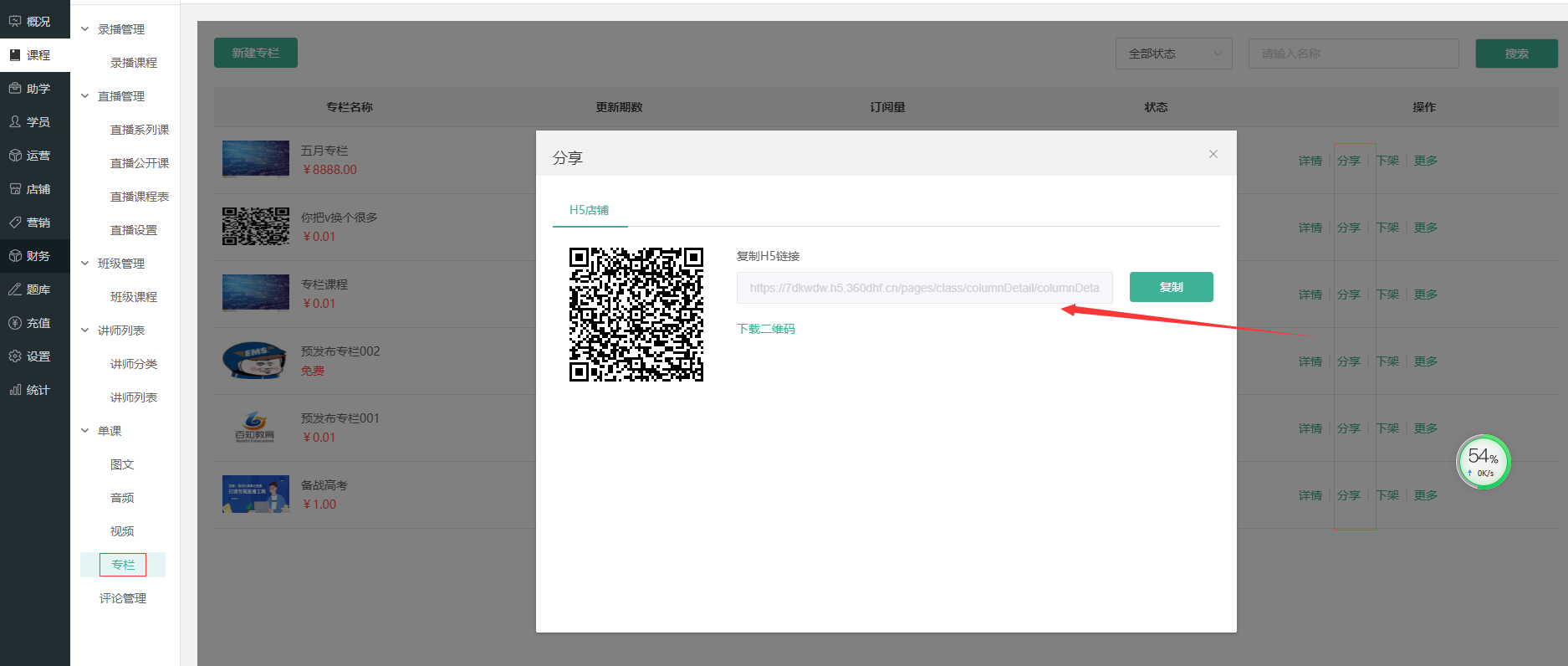Viewport: 1568px width, 666px height.
Task: Click 下架 for 五月专栏 row
Action: 1387,161
